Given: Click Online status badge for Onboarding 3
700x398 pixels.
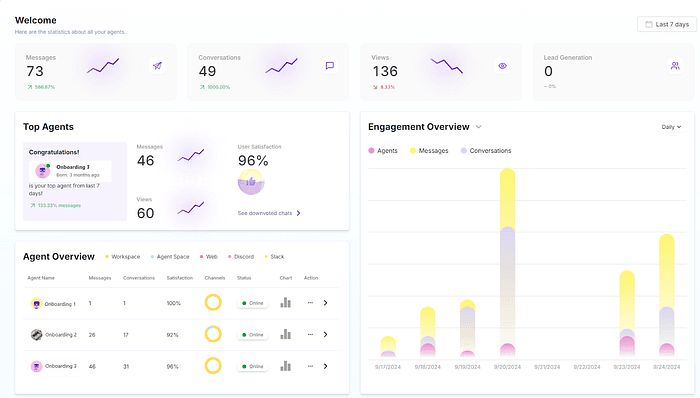Looking at the screenshot, I should [x=253, y=366].
